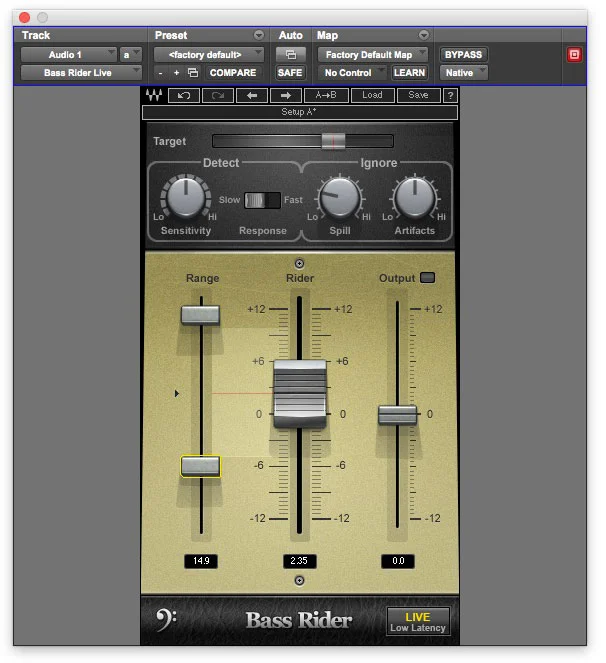606x663 pixels.
Task: Go to previous preset with left arrow
Action: pyautogui.click(x=252, y=96)
